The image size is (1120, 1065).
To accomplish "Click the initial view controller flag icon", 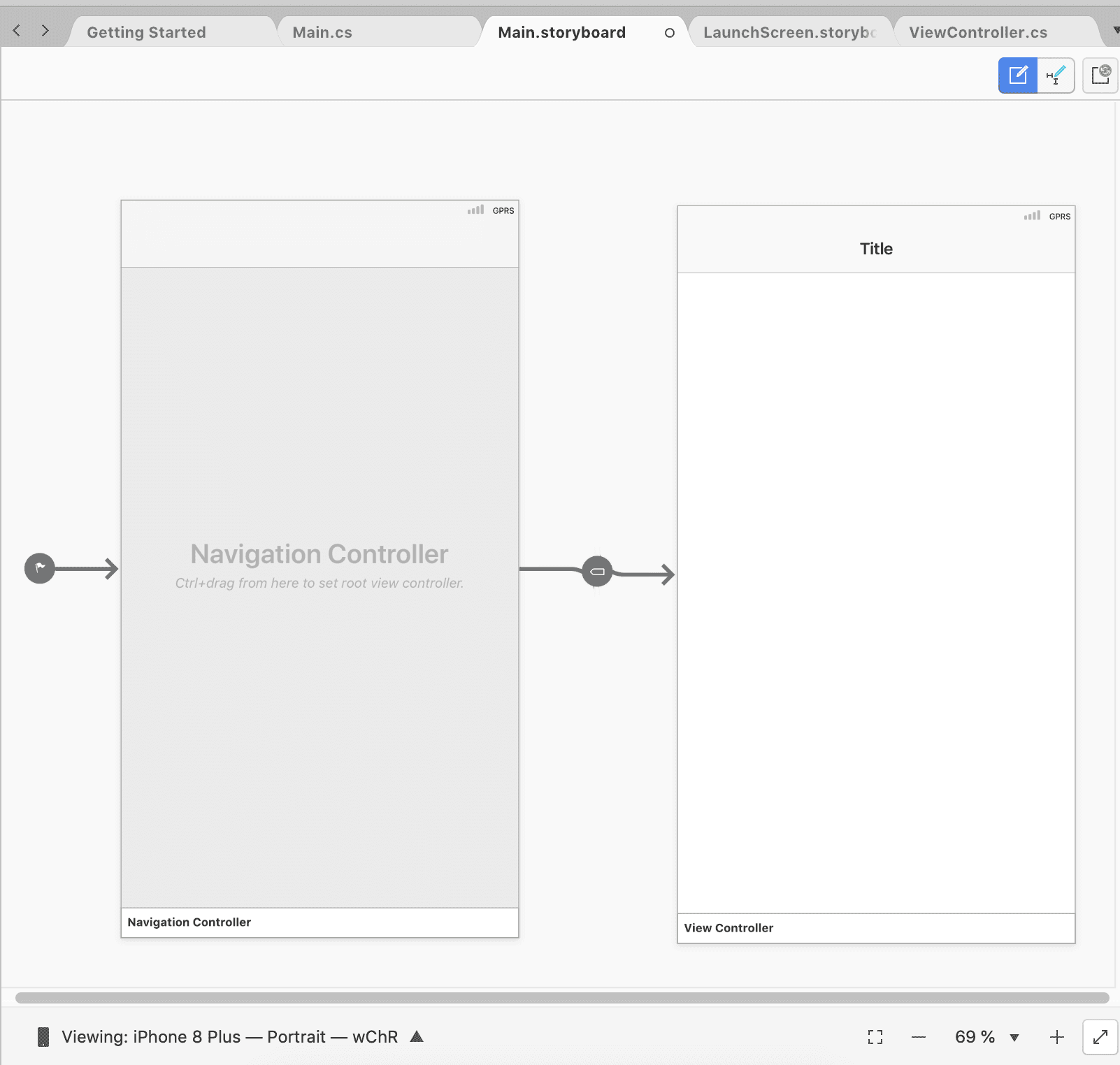I will pos(40,568).
